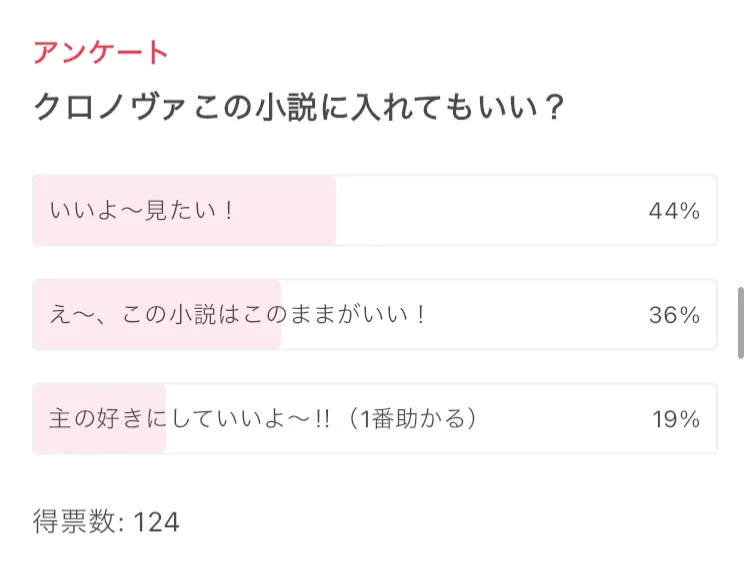This screenshot has height=580, width=750.
Task: Click the 36% result label
Action: [x=673, y=315]
